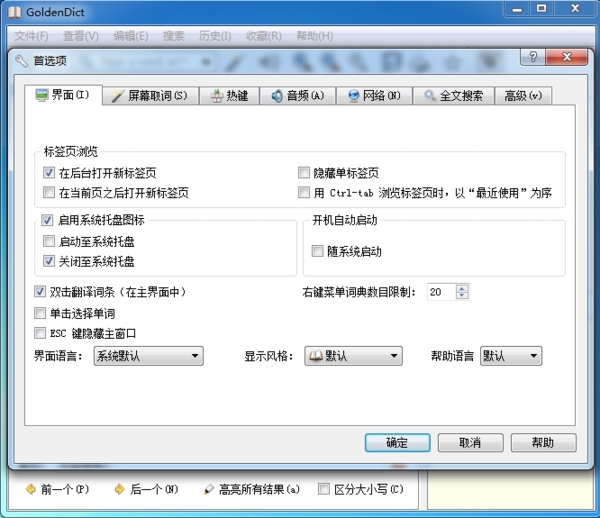Open the 编辑(E) menu
Viewport: 600px width, 518px height.
130,36
